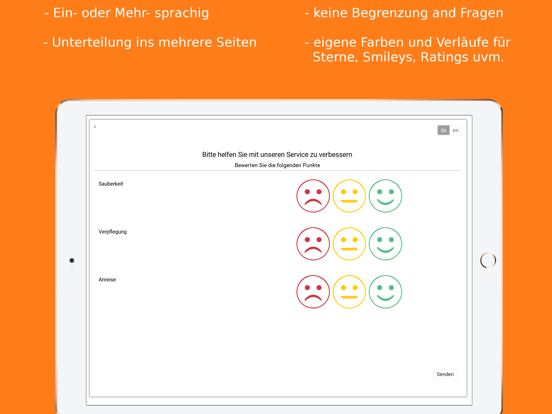Select the red sad smiley for Anreise
The height and width of the screenshot is (414, 552).
coord(313,292)
